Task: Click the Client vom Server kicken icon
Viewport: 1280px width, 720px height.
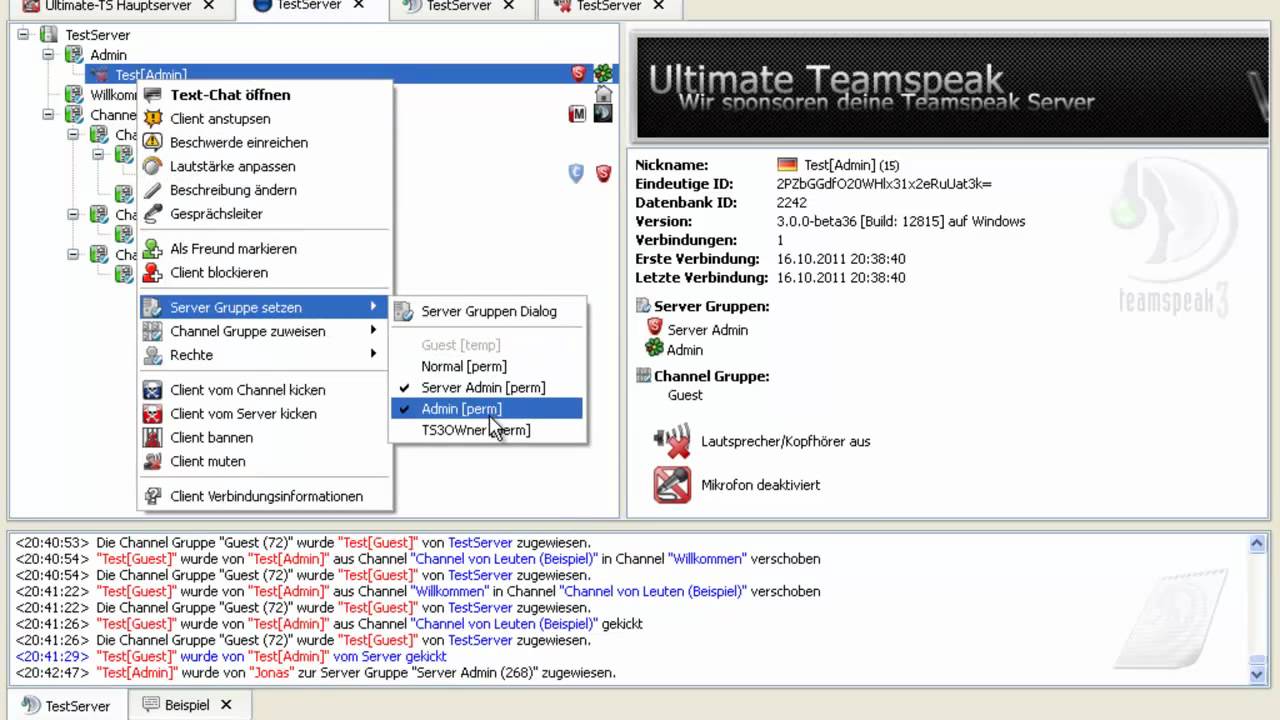Action: click(153, 414)
